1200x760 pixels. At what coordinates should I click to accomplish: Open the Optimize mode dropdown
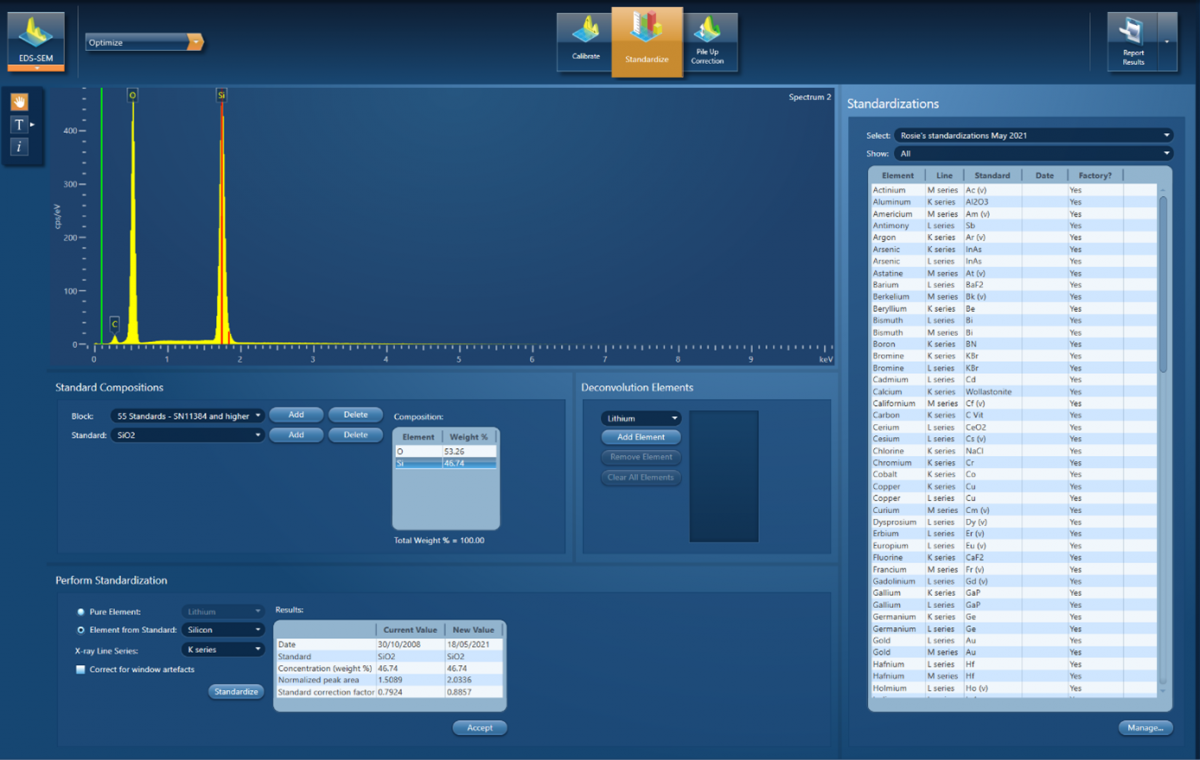pyautogui.click(x=145, y=42)
